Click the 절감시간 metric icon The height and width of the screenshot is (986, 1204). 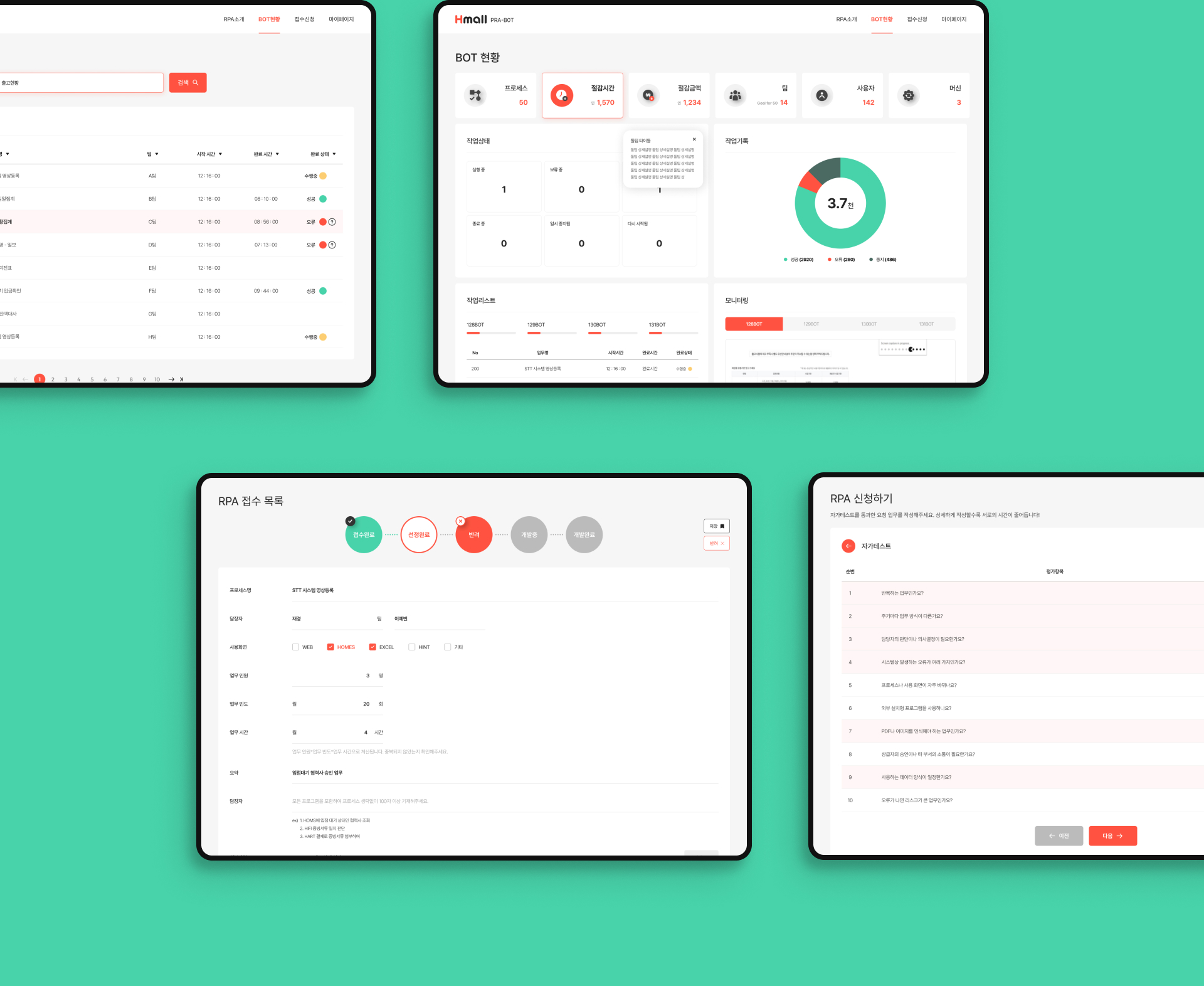pos(565,97)
